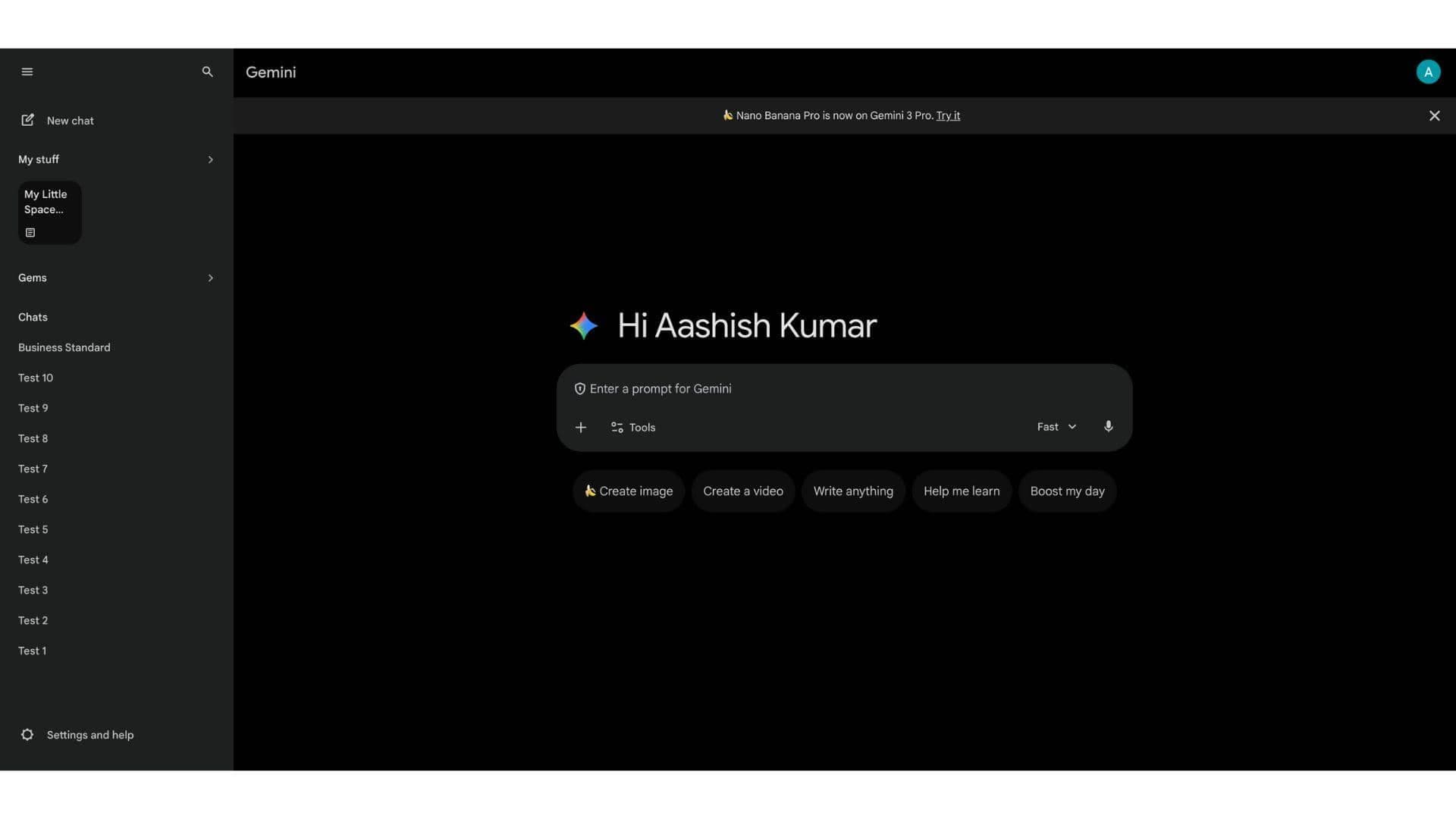1456x819 pixels.
Task: Expand the Gems section chevron
Action: tap(210, 278)
